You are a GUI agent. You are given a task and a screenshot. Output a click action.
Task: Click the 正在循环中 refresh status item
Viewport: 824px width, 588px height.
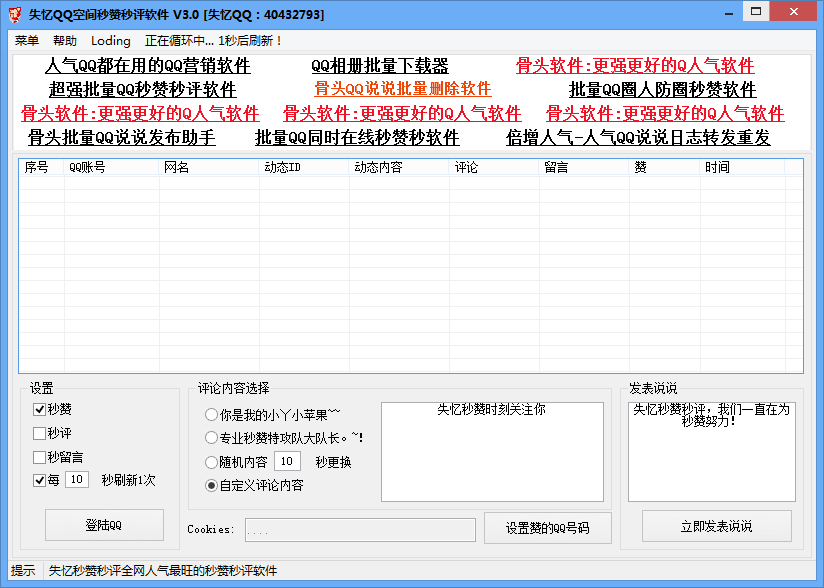click(x=214, y=40)
